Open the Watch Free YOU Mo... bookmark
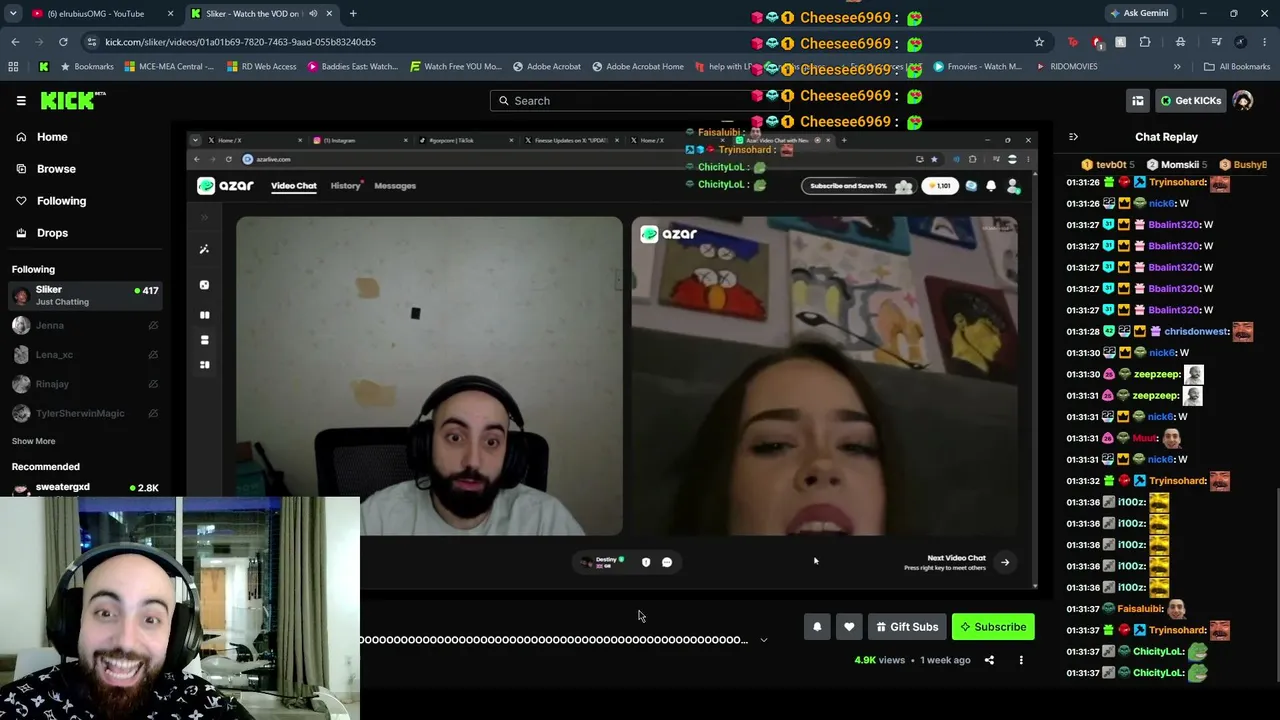 click(x=456, y=66)
